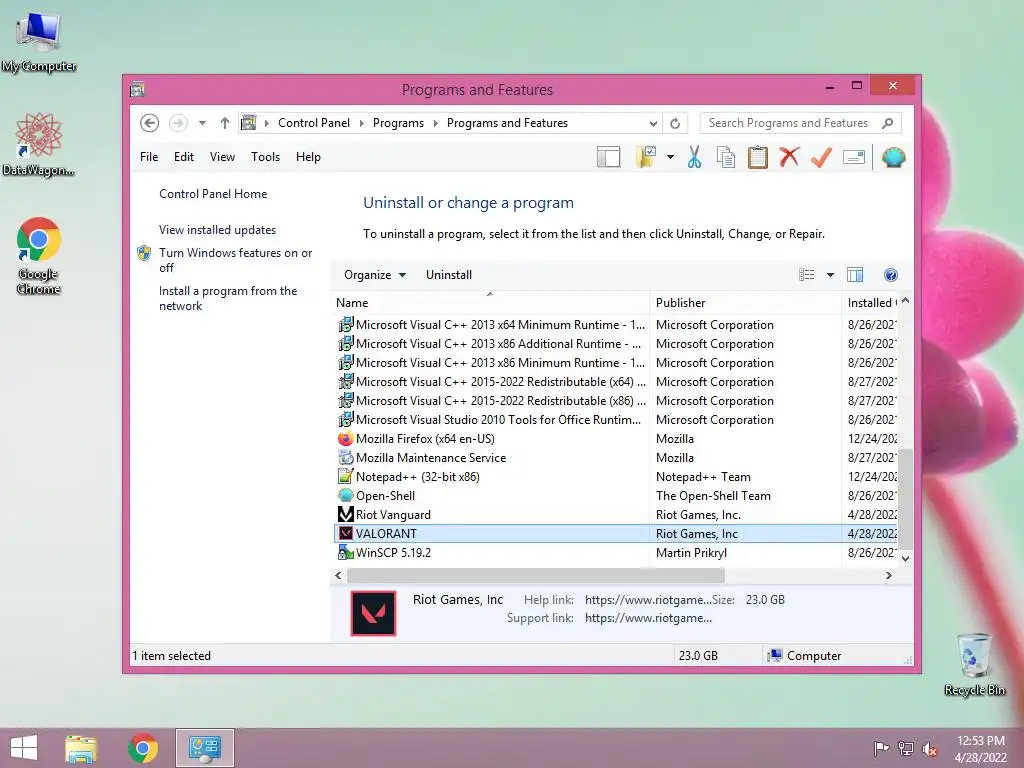Image resolution: width=1024 pixels, height=768 pixels.
Task: Open Google Chrome from the taskbar
Action: pos(142,748)
